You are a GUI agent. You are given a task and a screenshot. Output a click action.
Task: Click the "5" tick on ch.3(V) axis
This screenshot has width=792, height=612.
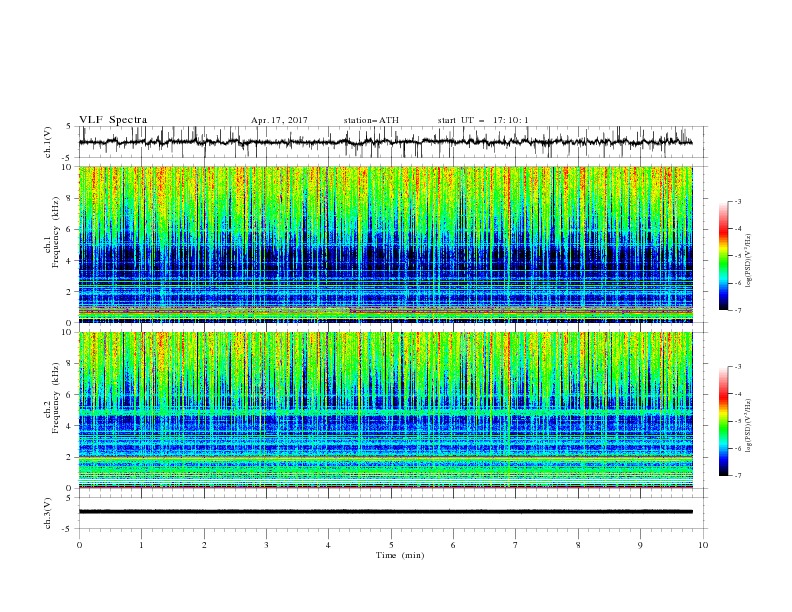[x=69, y=498]
